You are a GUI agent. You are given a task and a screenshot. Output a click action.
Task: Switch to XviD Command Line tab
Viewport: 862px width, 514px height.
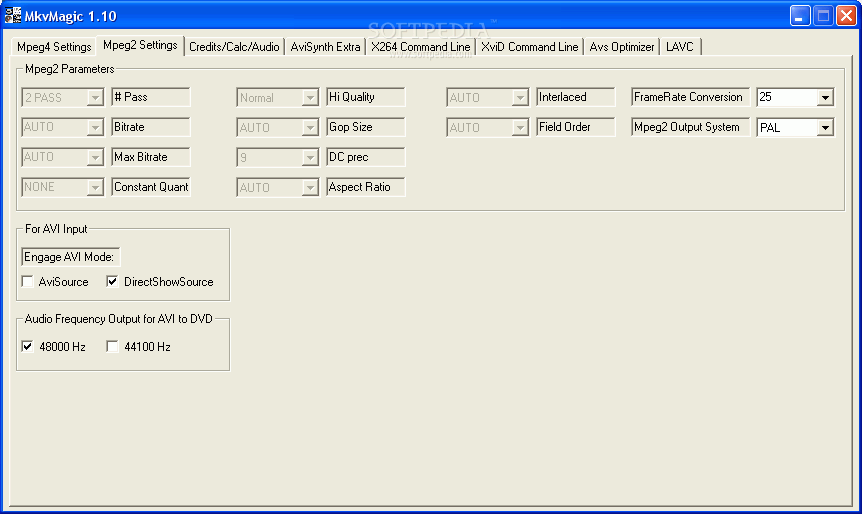529,47
